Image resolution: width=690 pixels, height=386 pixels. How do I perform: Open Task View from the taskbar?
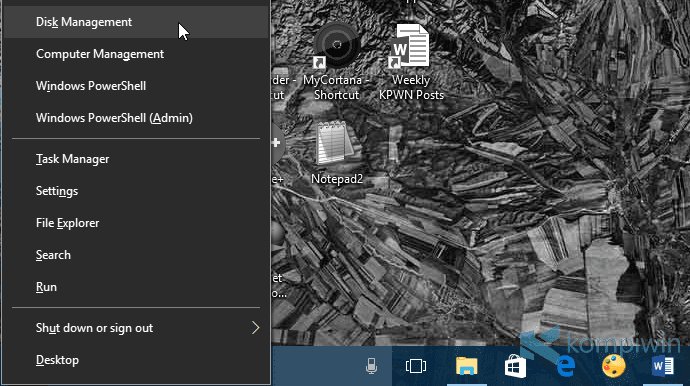point(416,366)
